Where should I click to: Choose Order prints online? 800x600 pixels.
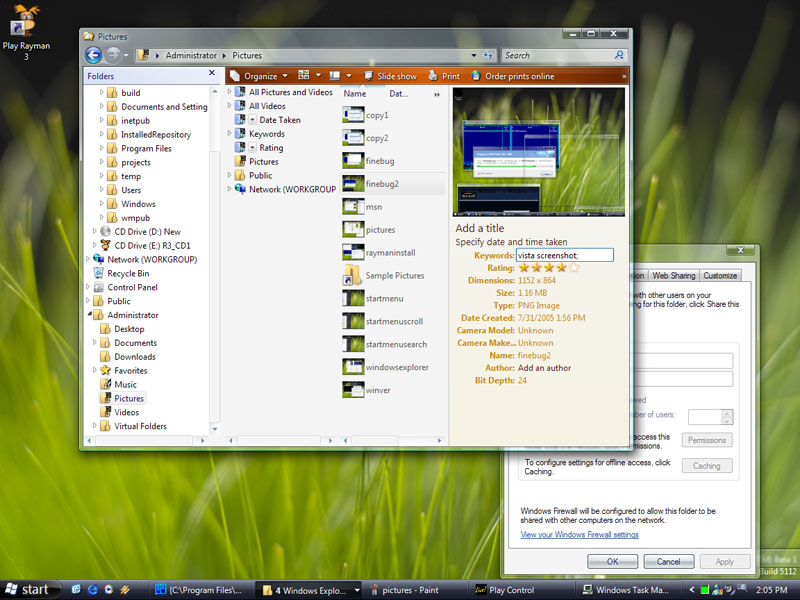513,76
